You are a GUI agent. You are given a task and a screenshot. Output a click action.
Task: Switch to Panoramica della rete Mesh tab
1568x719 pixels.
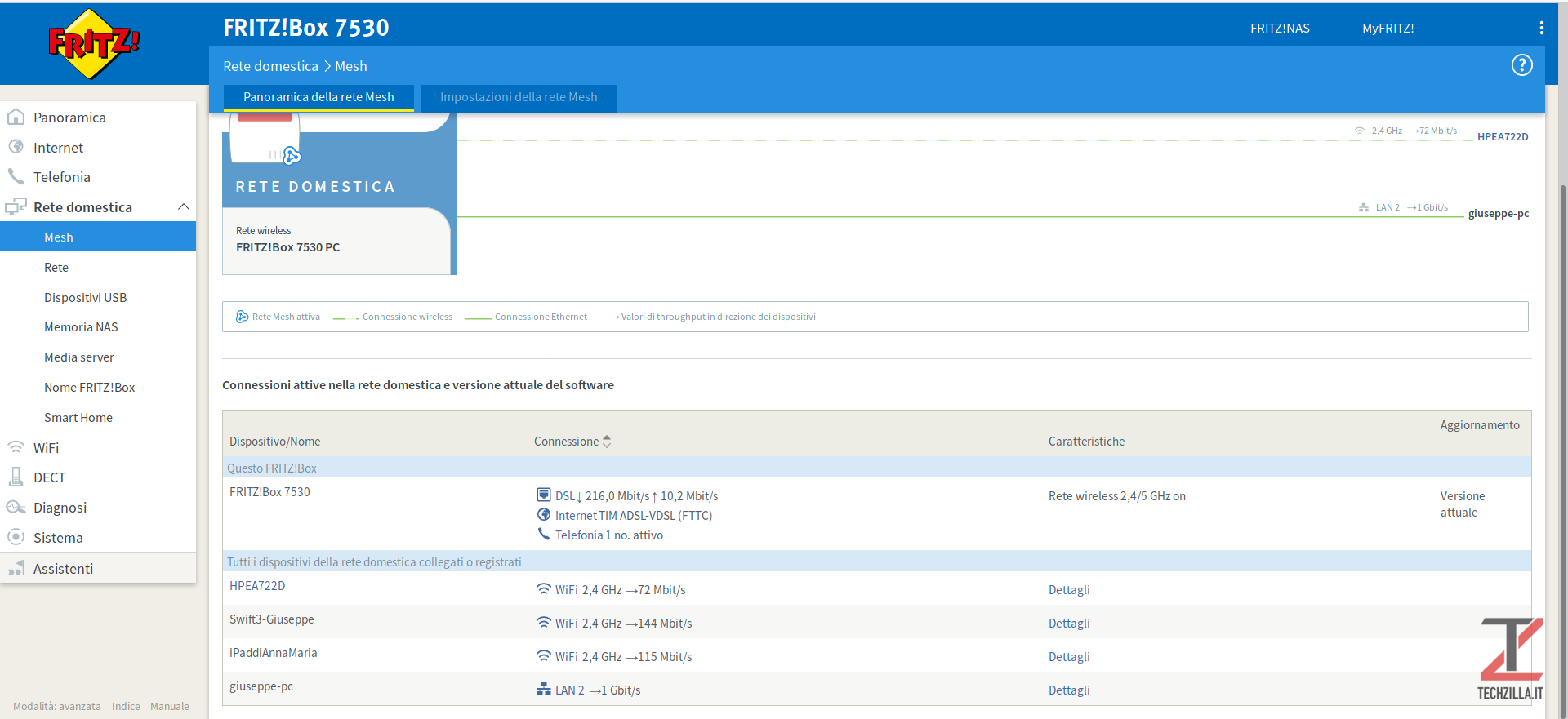pos(318,97)
